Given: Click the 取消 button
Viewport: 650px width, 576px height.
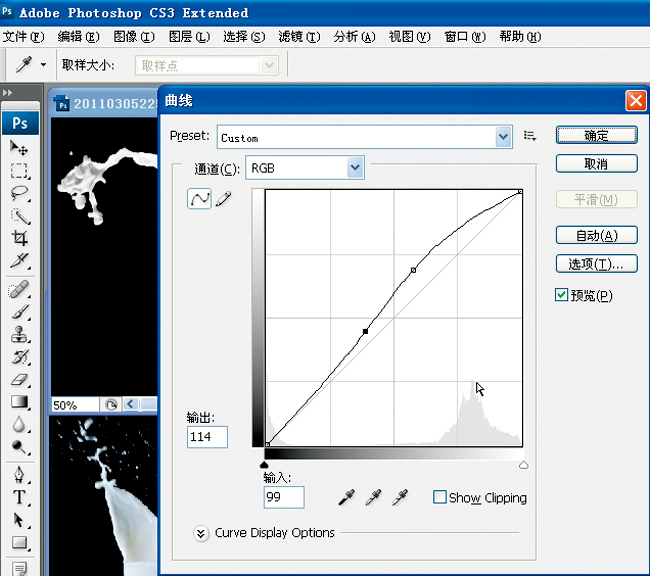Looking at the screenshot, I should [x=597, y=163].
